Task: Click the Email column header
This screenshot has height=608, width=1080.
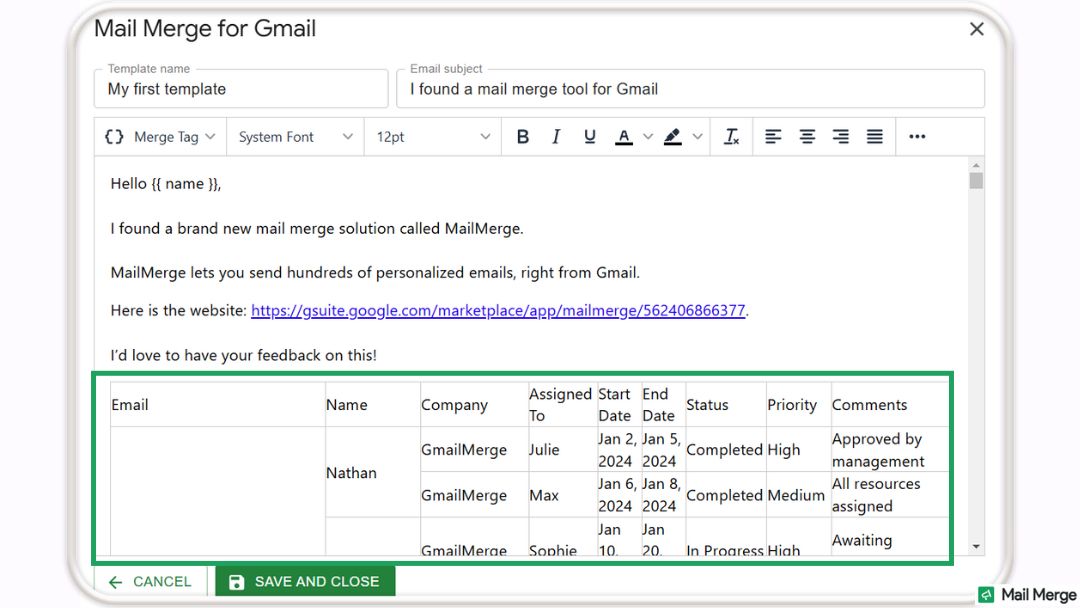Action: pos(218,405)
